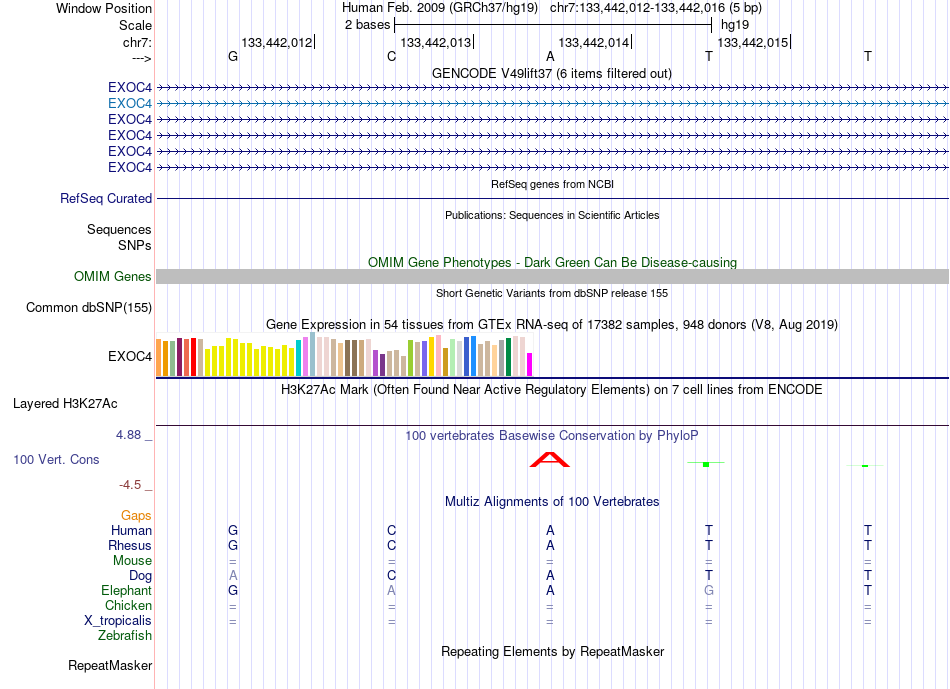Viewport: 950px width, 689px height.
Task: Click the 133,442,014 coordinate label
Action: [x=594, y=42]
